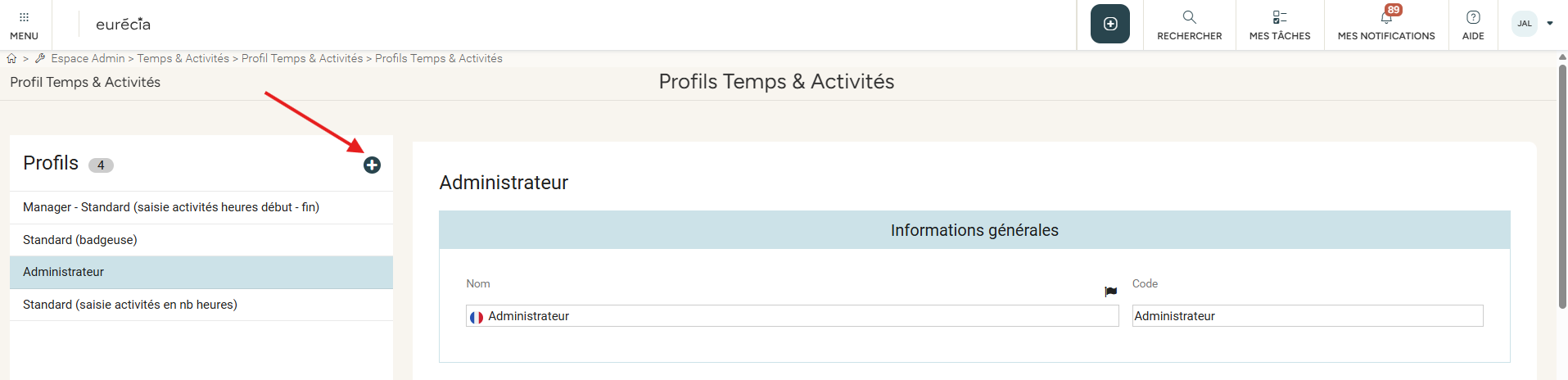Click the plus icon to add profile
This screenshot has height=380, width=1568.
coord(372,165)
